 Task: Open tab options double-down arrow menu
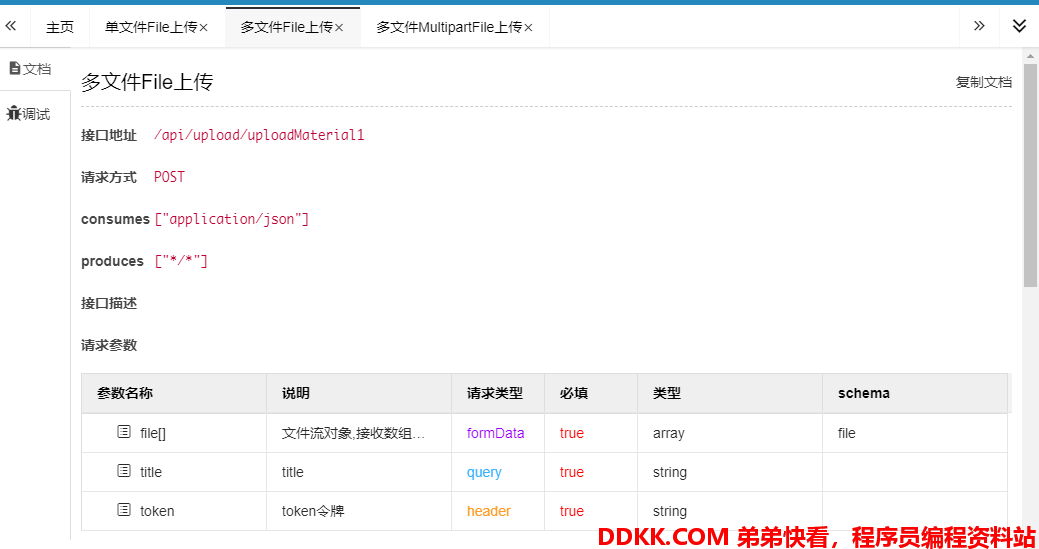[1019, 26]
